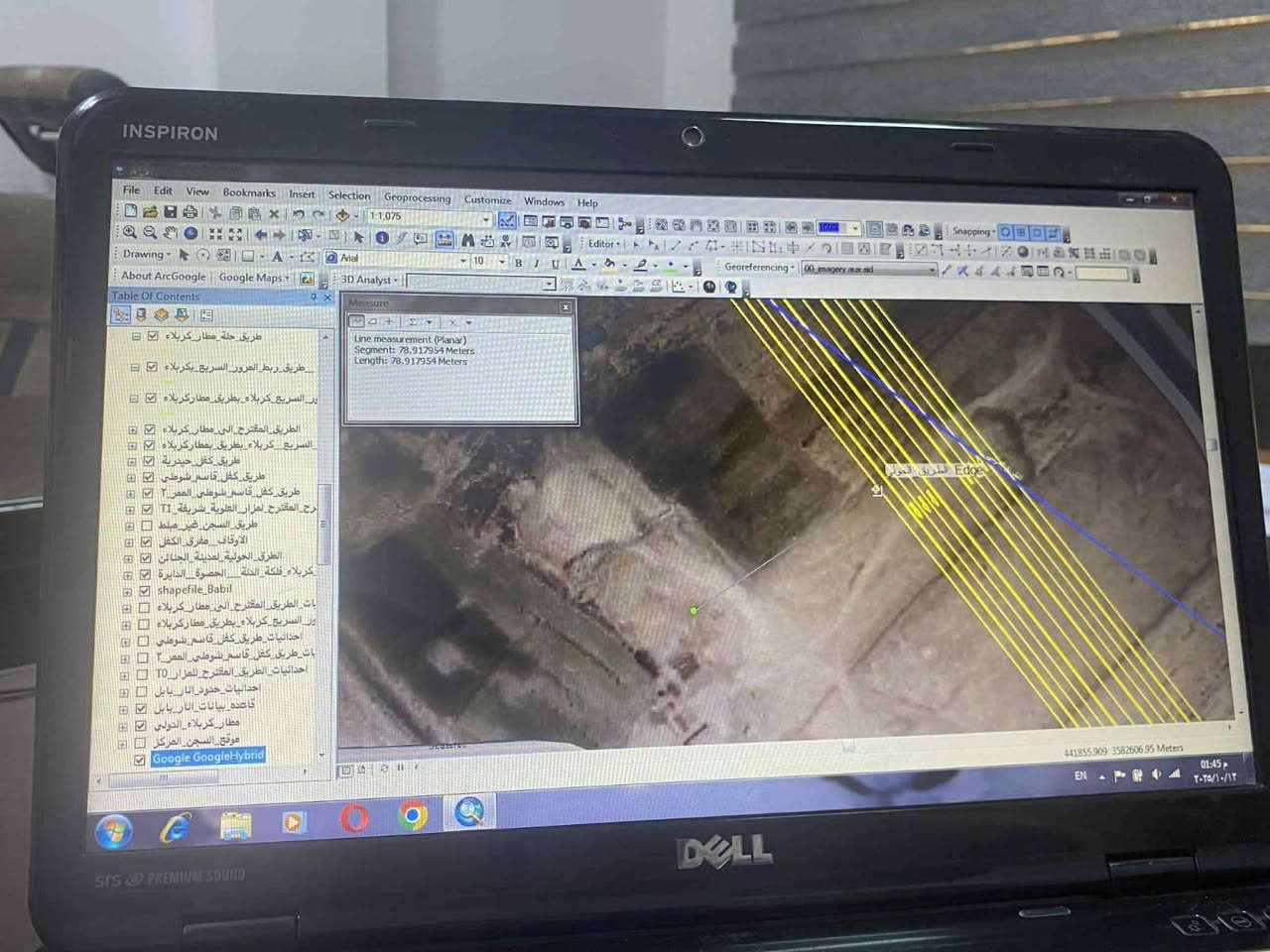The image size is (1270, 952).
Task: Click the Find binoculars tool
Action: (467, 240)
